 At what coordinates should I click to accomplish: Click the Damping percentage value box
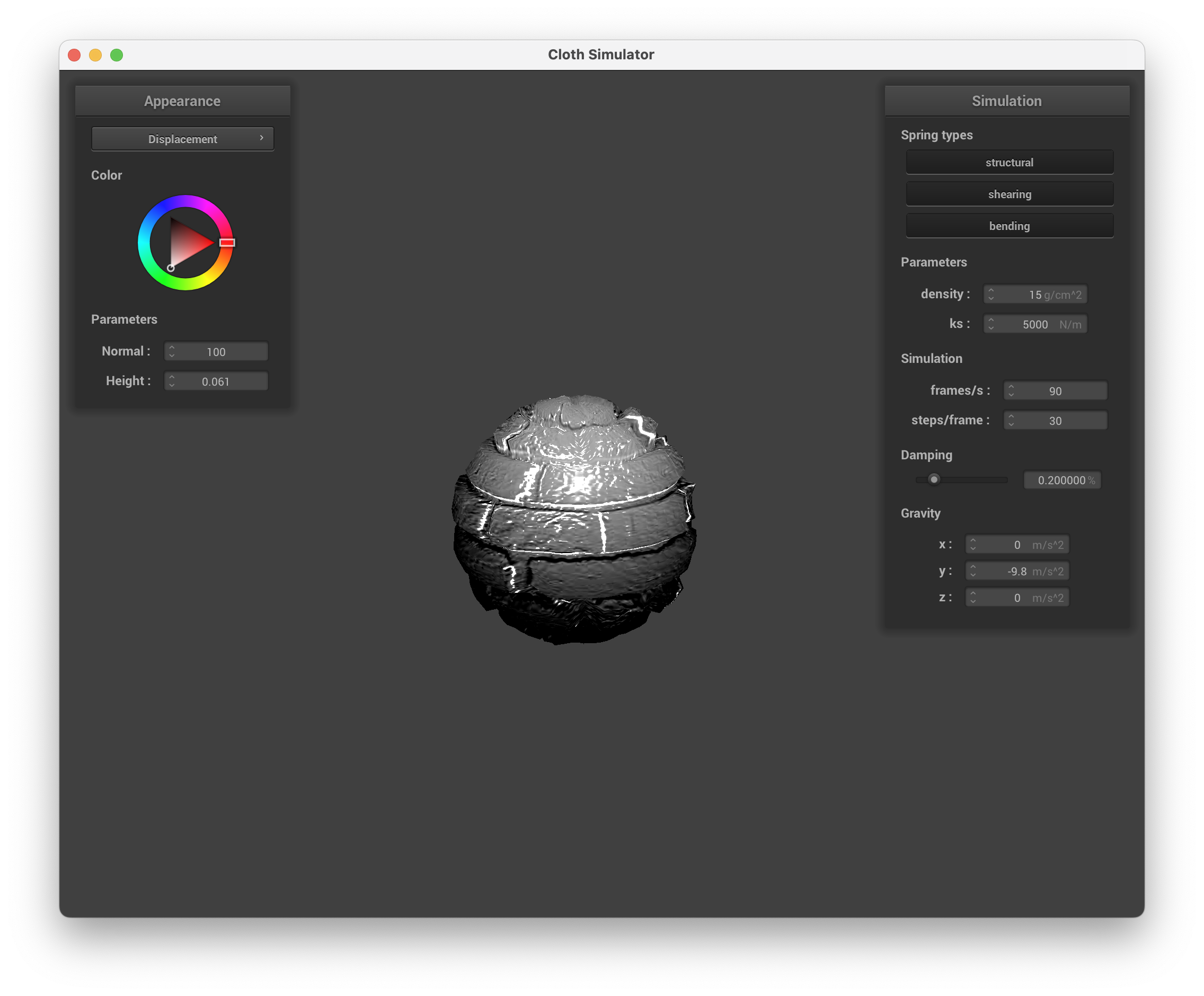(x=1063, y=480)
